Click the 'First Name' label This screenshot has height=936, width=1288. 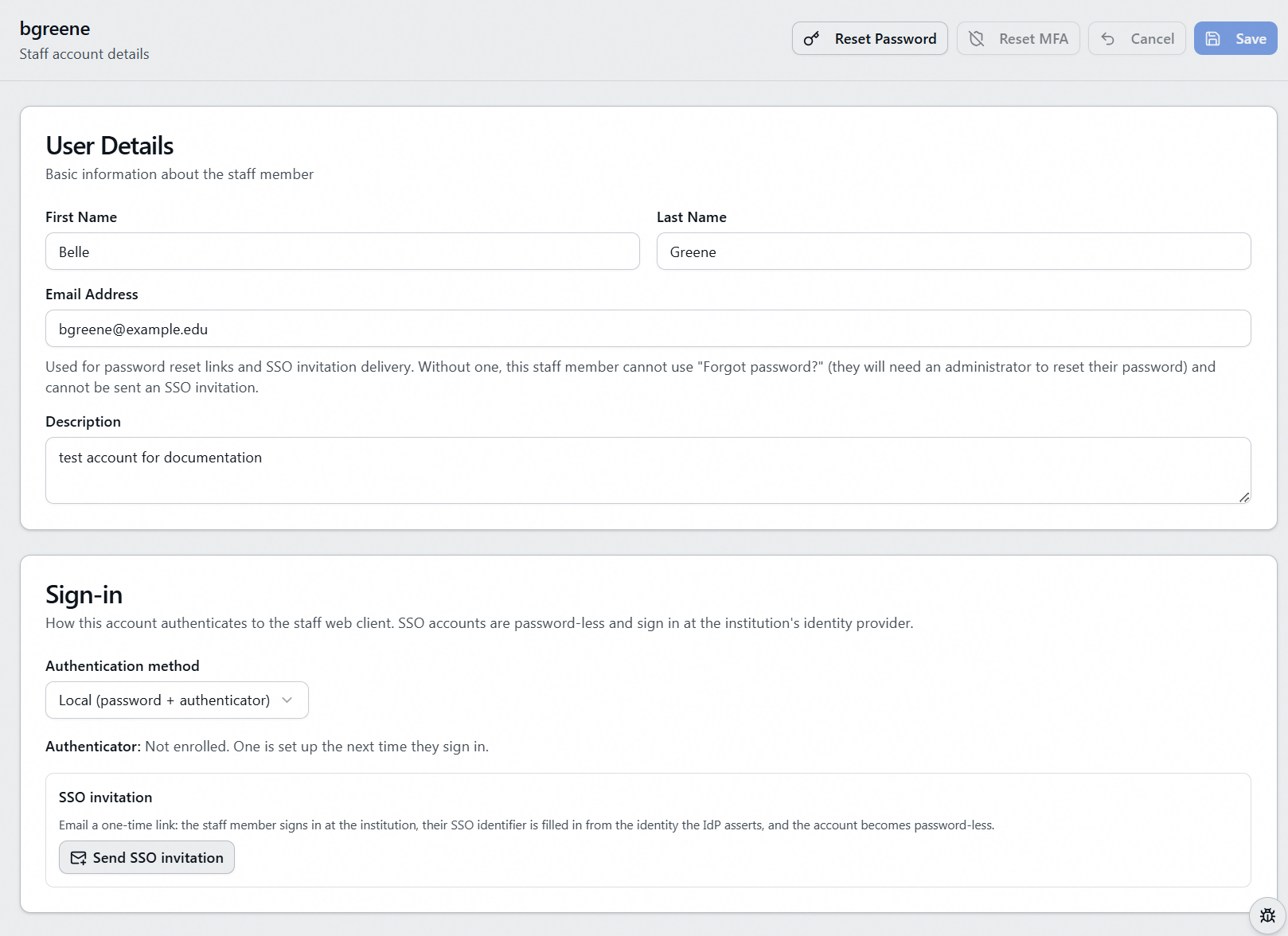(x=81, y=217)
